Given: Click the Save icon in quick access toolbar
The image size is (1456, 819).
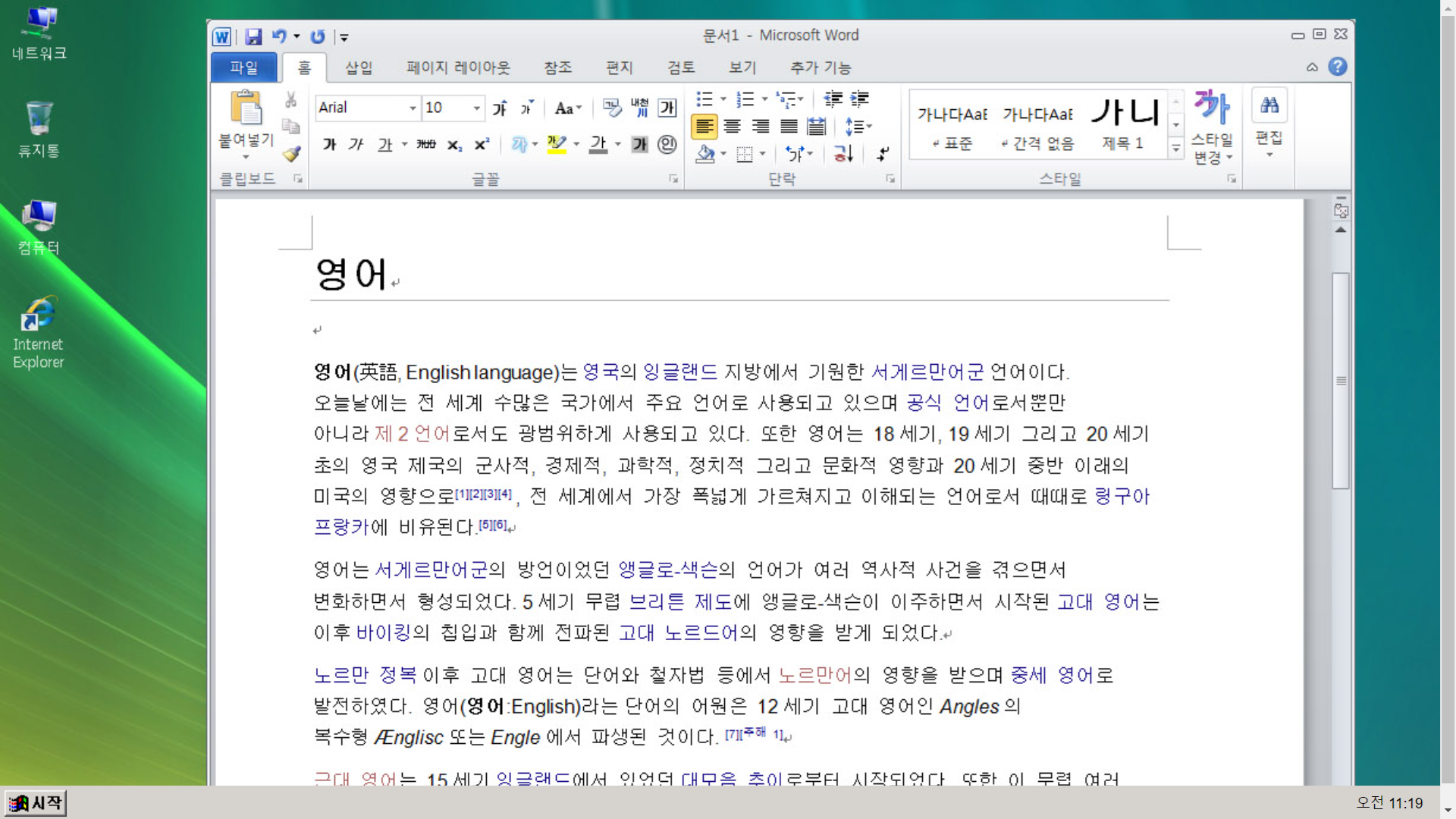Looking at the screenshot, I should tap(253, 36).
